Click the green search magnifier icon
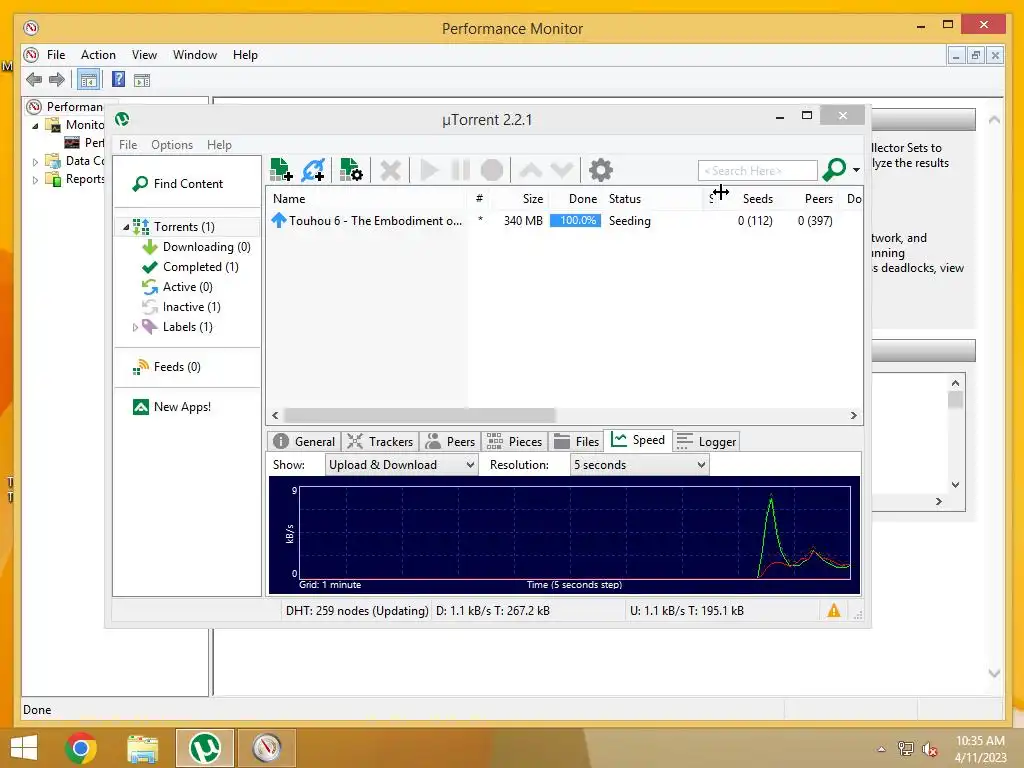 (x=834, y=170)
